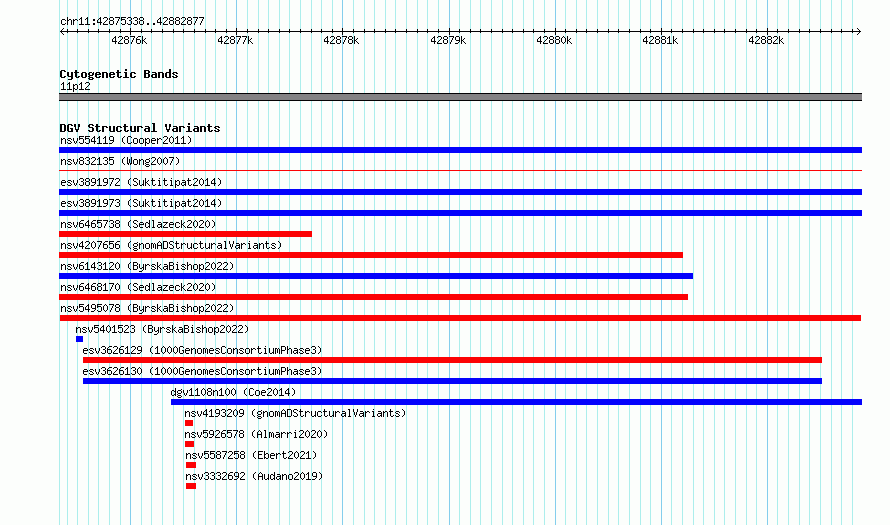Open esv3626130 (1000GenomesConsortiumPhase3) label
This screenshot has width=890, height=525.
click(202, 371)
